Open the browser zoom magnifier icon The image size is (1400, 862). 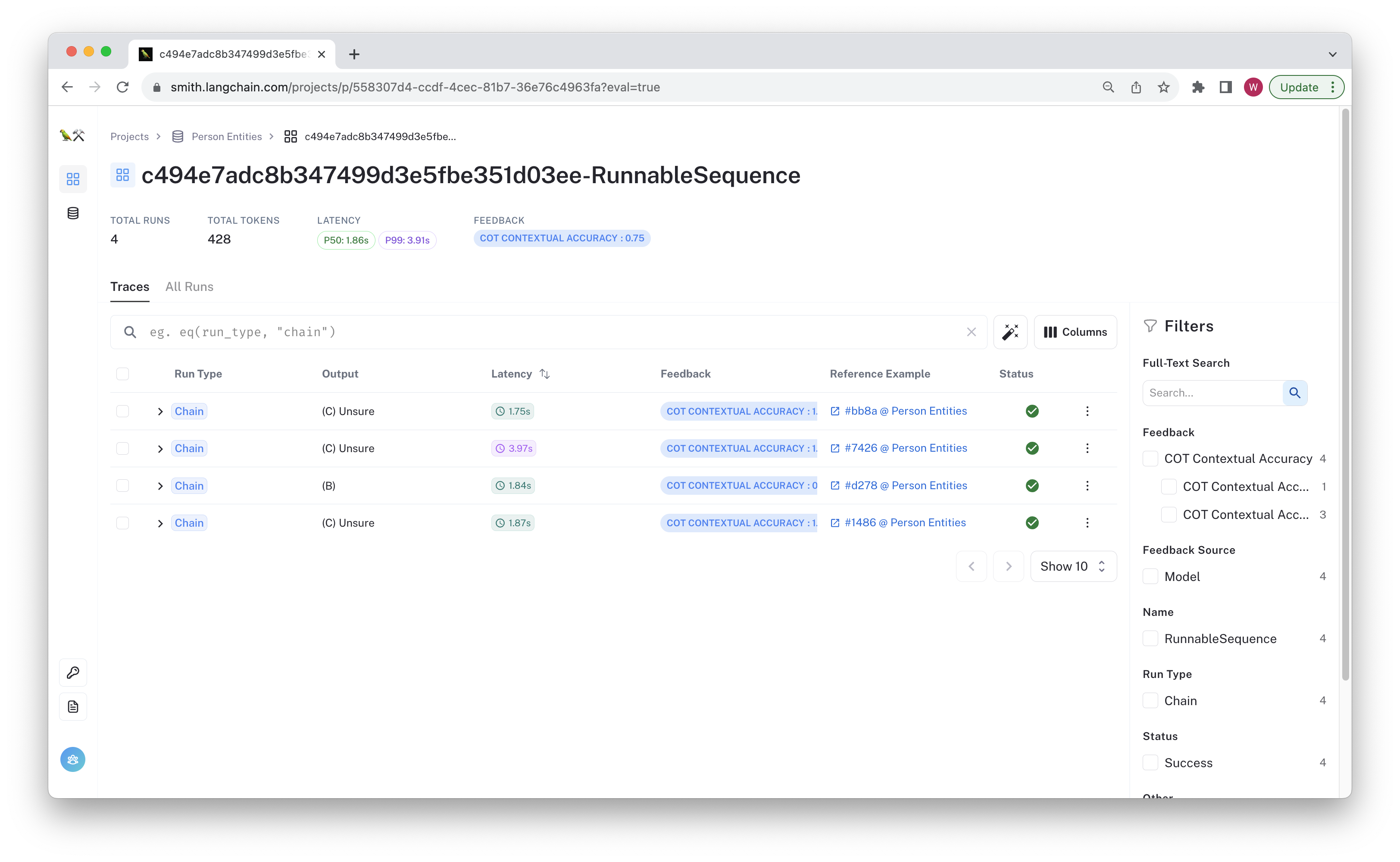click(1108, 87)
